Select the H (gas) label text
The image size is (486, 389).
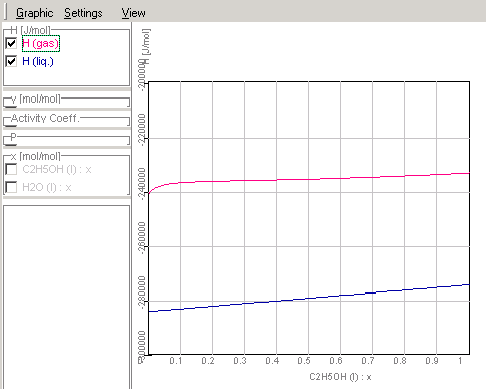click(x=41, y=43)
